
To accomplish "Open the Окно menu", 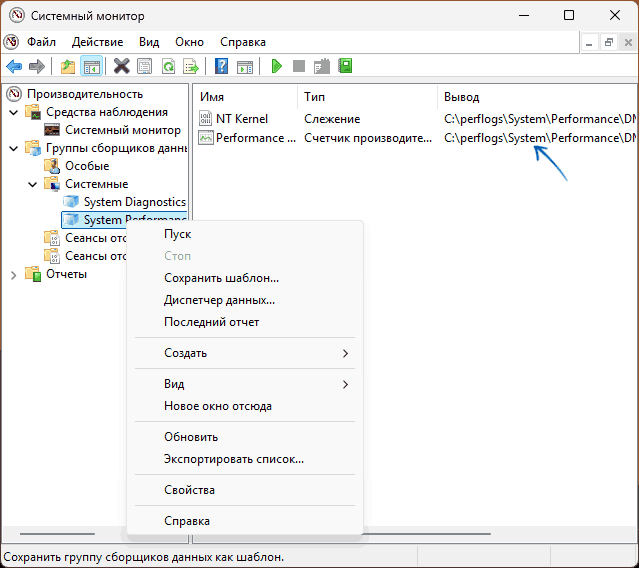I will click(189, 42).
